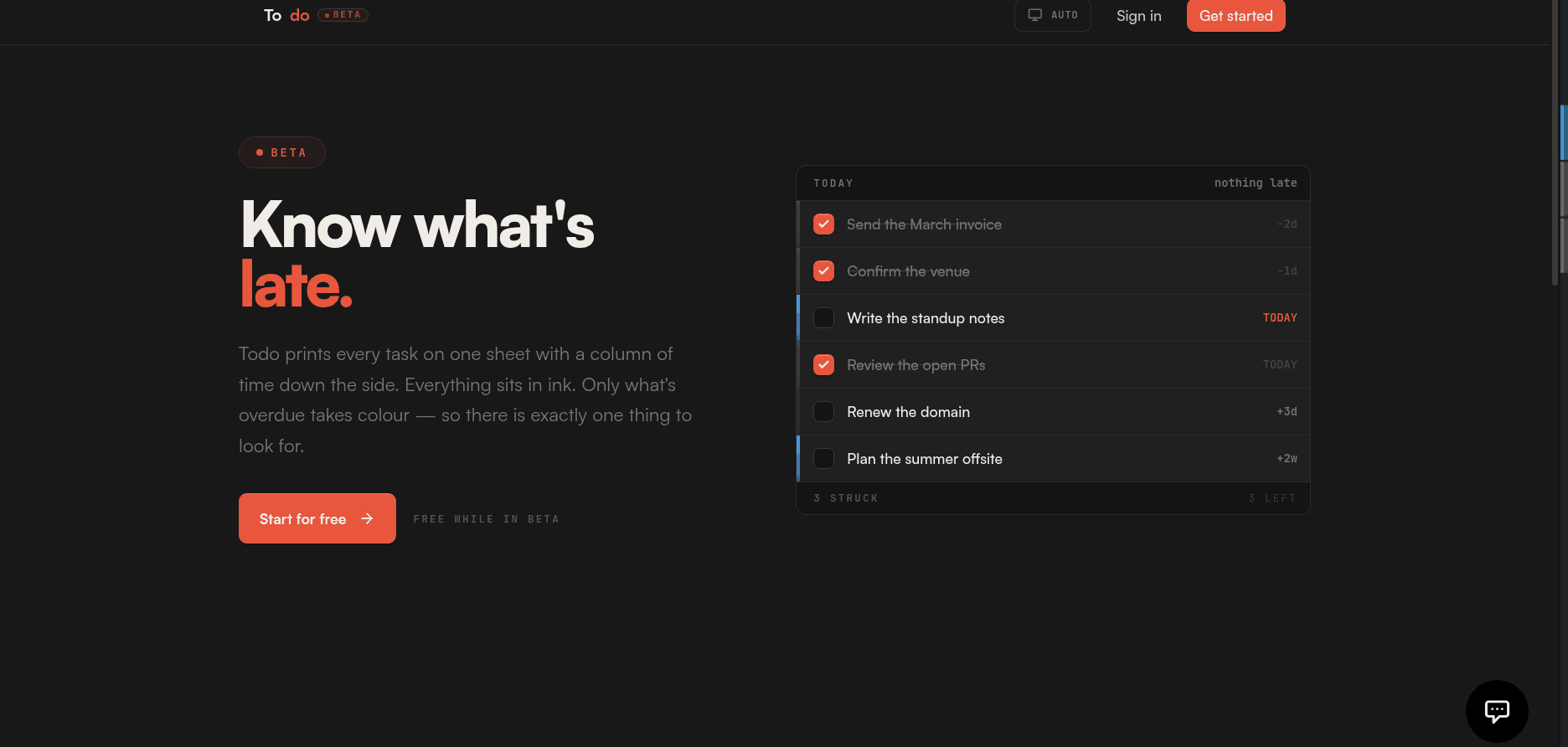Click the "-2d" due label

(1287, 224)
